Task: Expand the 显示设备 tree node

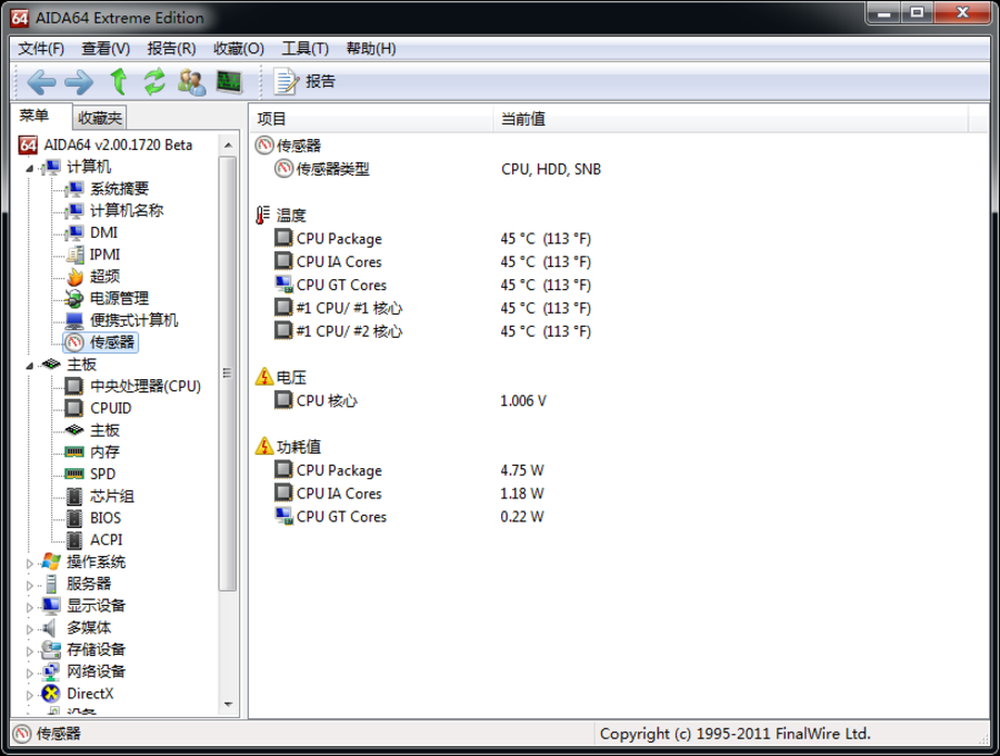Action: 29,607
